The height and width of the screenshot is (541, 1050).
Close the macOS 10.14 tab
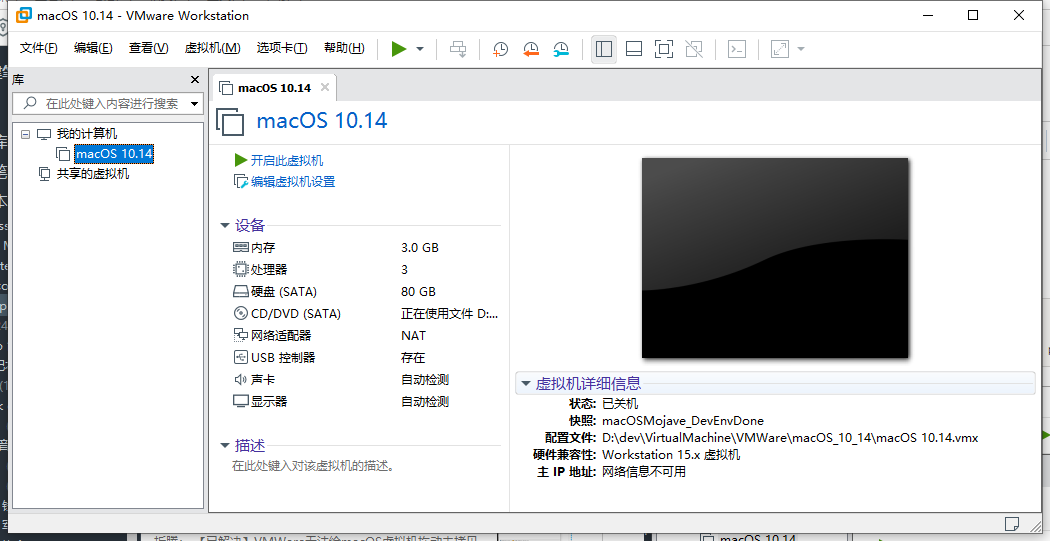325,87
